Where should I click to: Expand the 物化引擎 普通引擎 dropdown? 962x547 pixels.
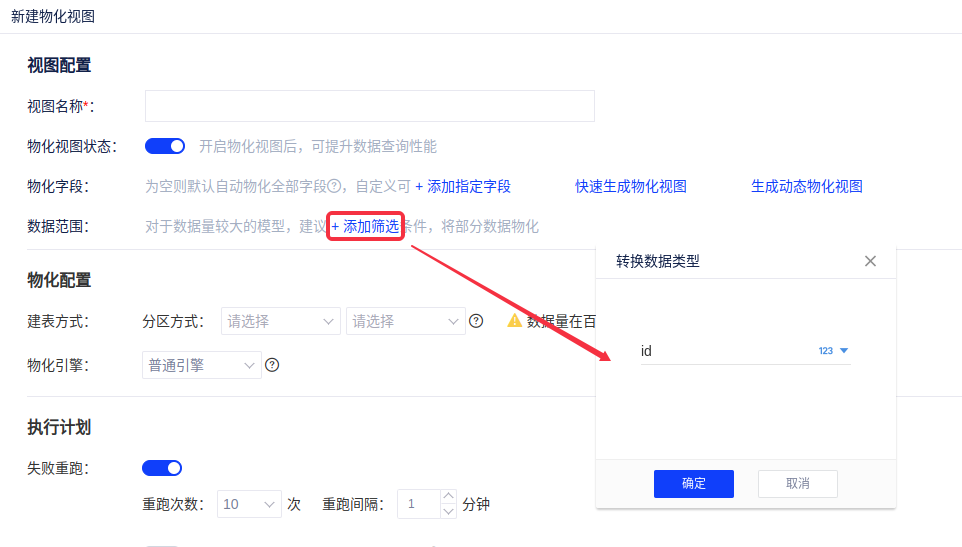202,365
